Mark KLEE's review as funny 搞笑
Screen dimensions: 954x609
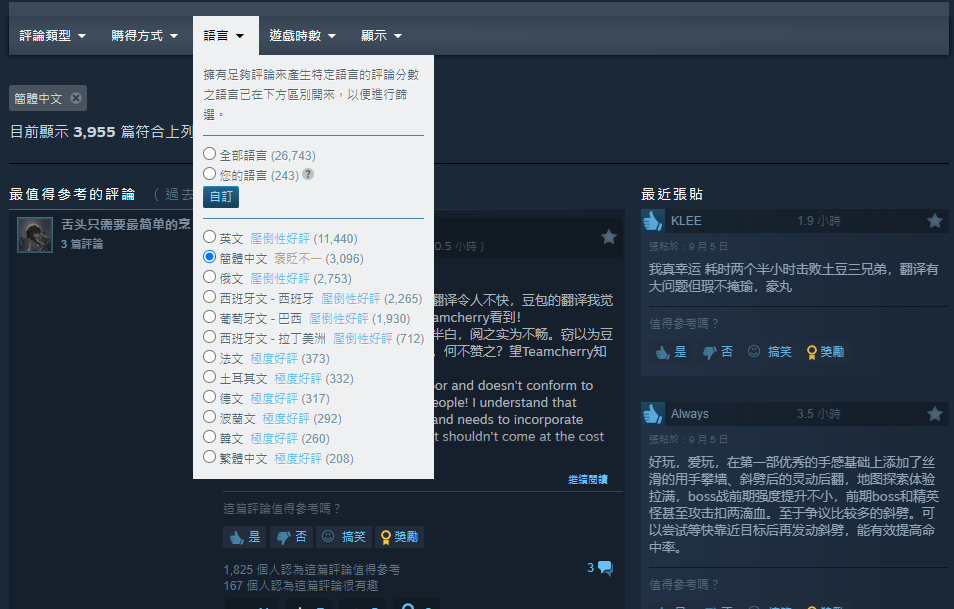point(769,352)
